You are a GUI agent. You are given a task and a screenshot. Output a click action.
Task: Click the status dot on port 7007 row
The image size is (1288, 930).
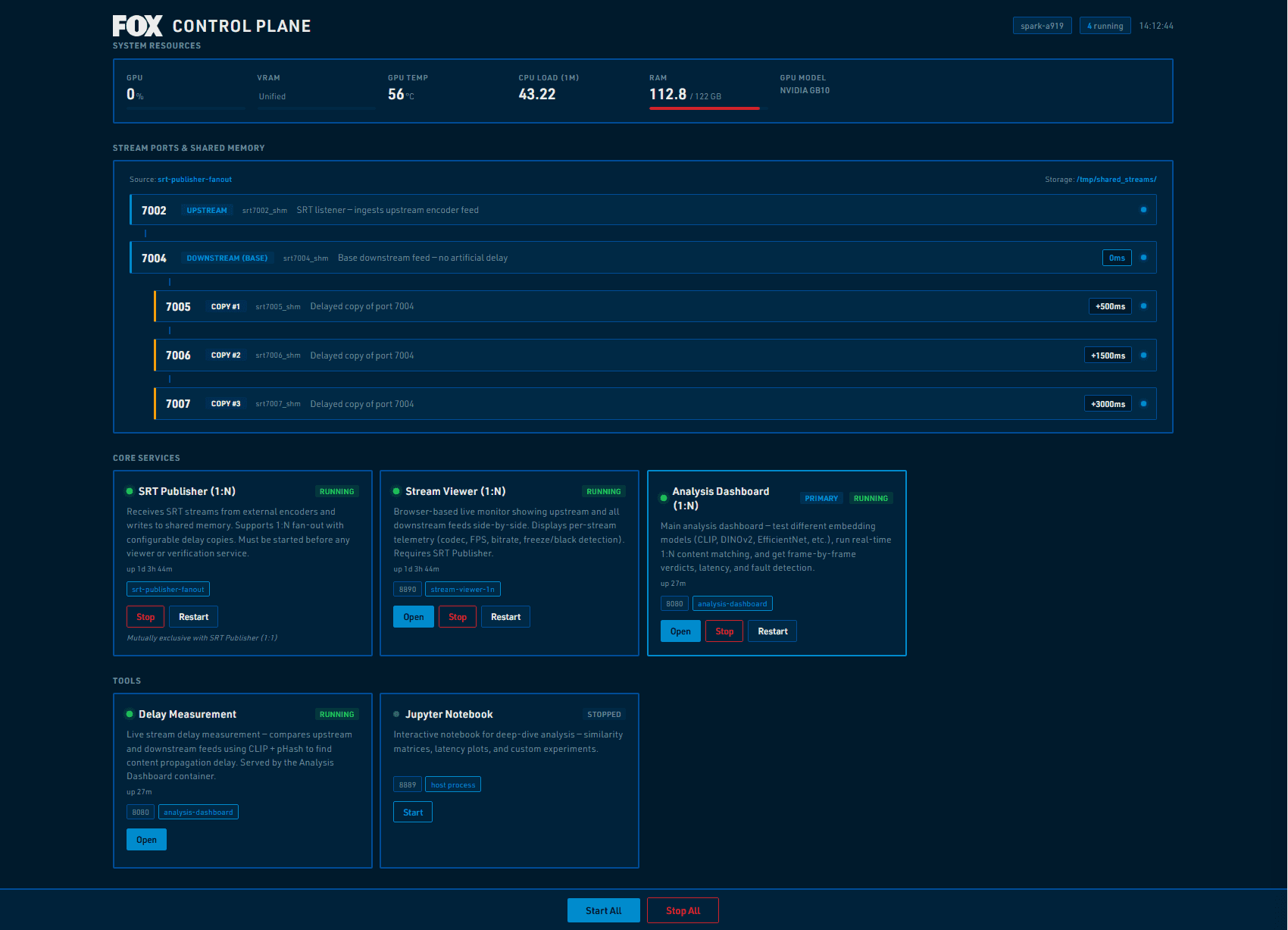pyautogui.click(x=1143, y=404)
